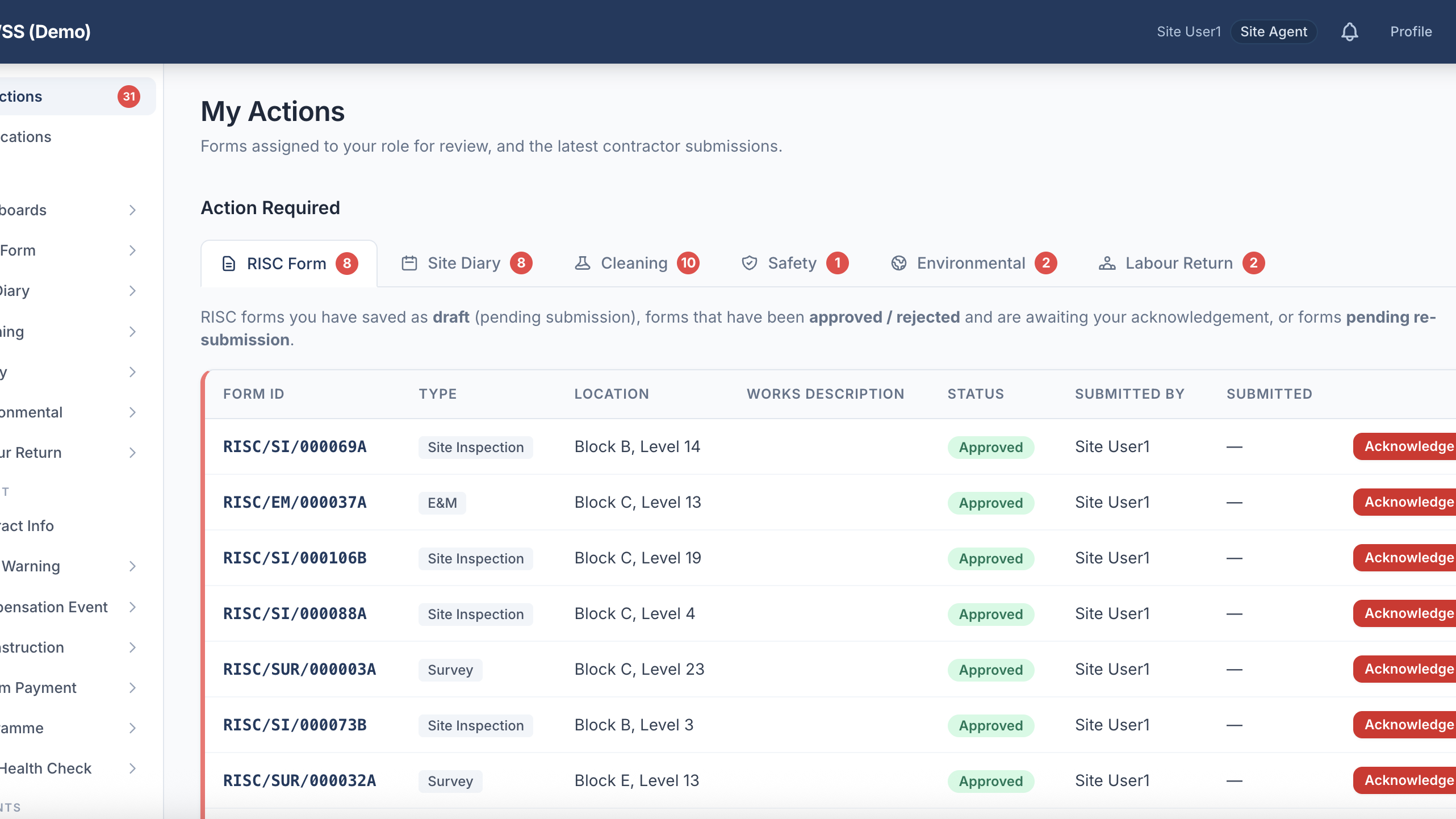Click the Site Agent role badge
1456x819 pixels.
tap(1273, 32)
